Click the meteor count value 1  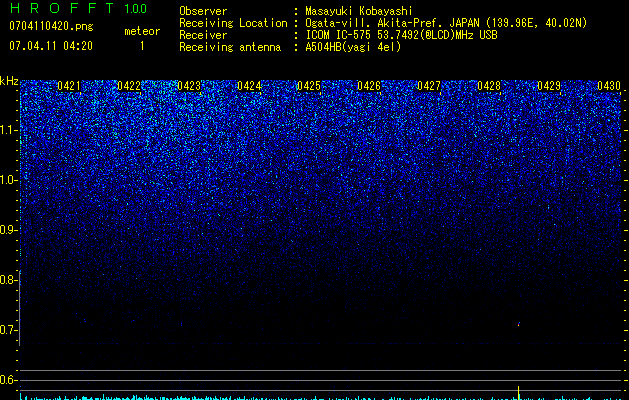(142, 47)
